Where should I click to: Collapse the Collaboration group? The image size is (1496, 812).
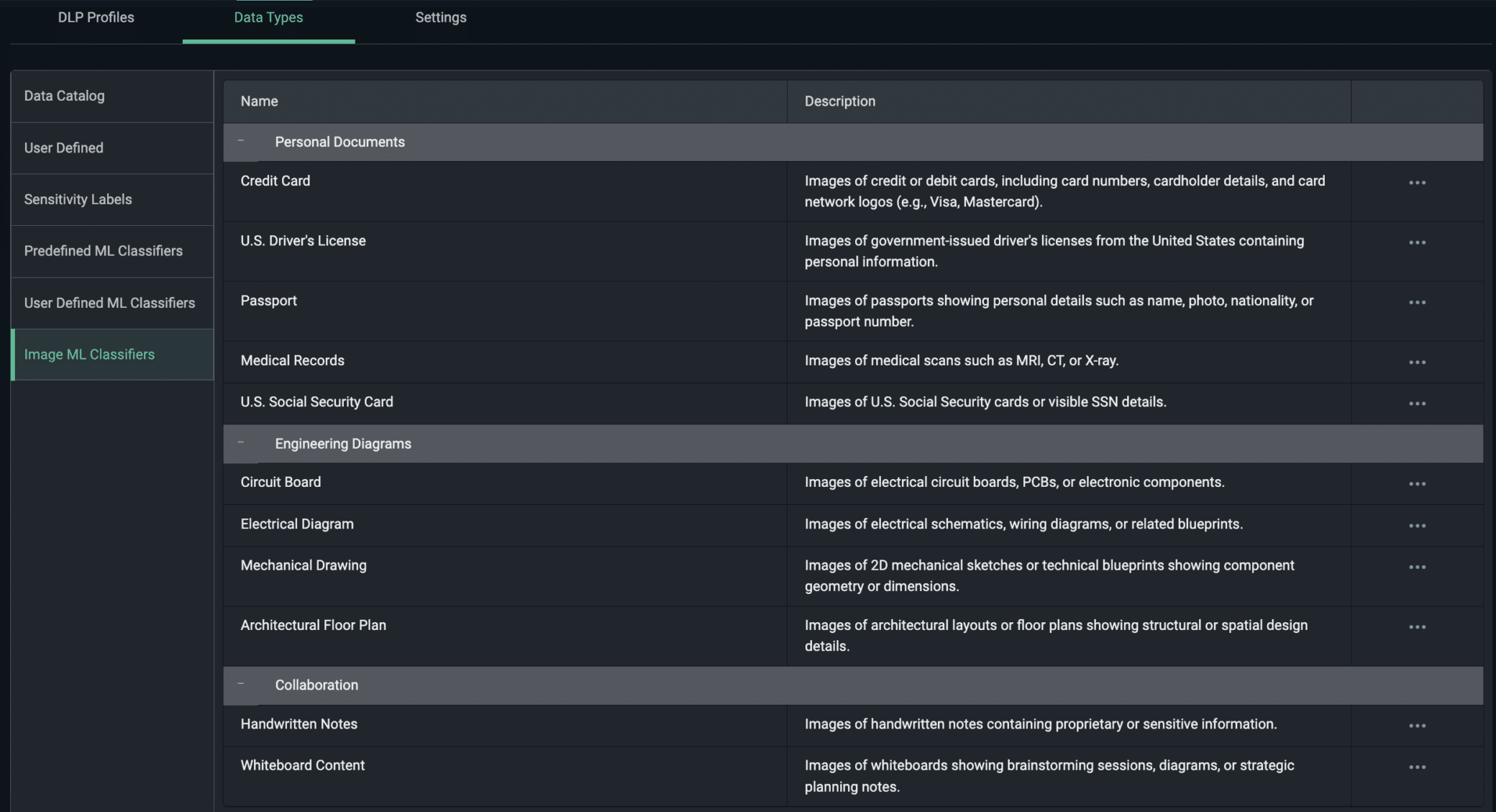241,685
